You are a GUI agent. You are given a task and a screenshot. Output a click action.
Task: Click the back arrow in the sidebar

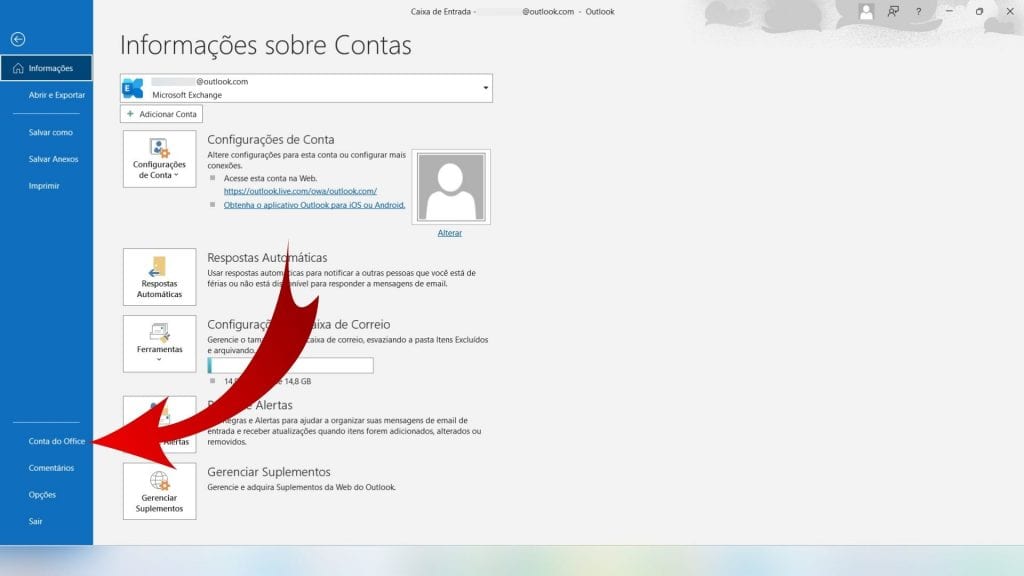tap(17, 39)
